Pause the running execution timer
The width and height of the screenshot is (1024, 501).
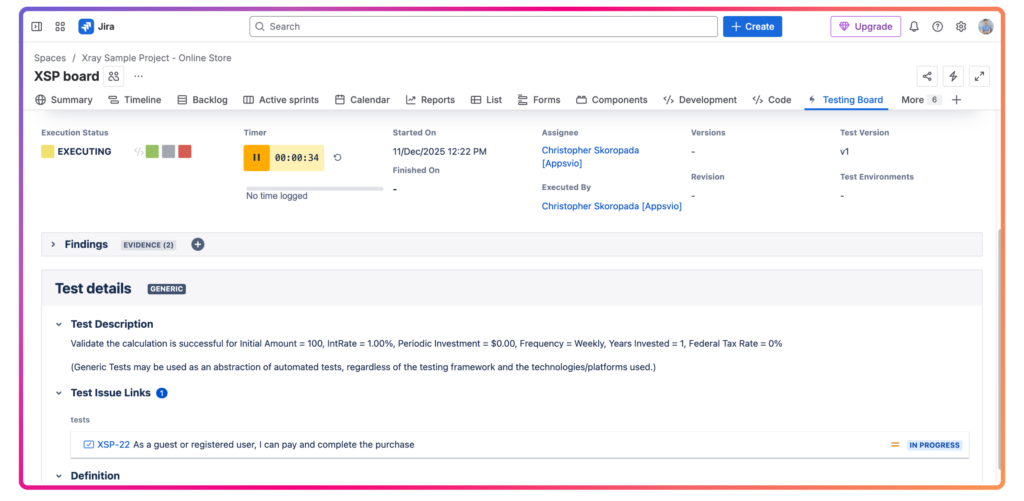(x=256, y=158)
